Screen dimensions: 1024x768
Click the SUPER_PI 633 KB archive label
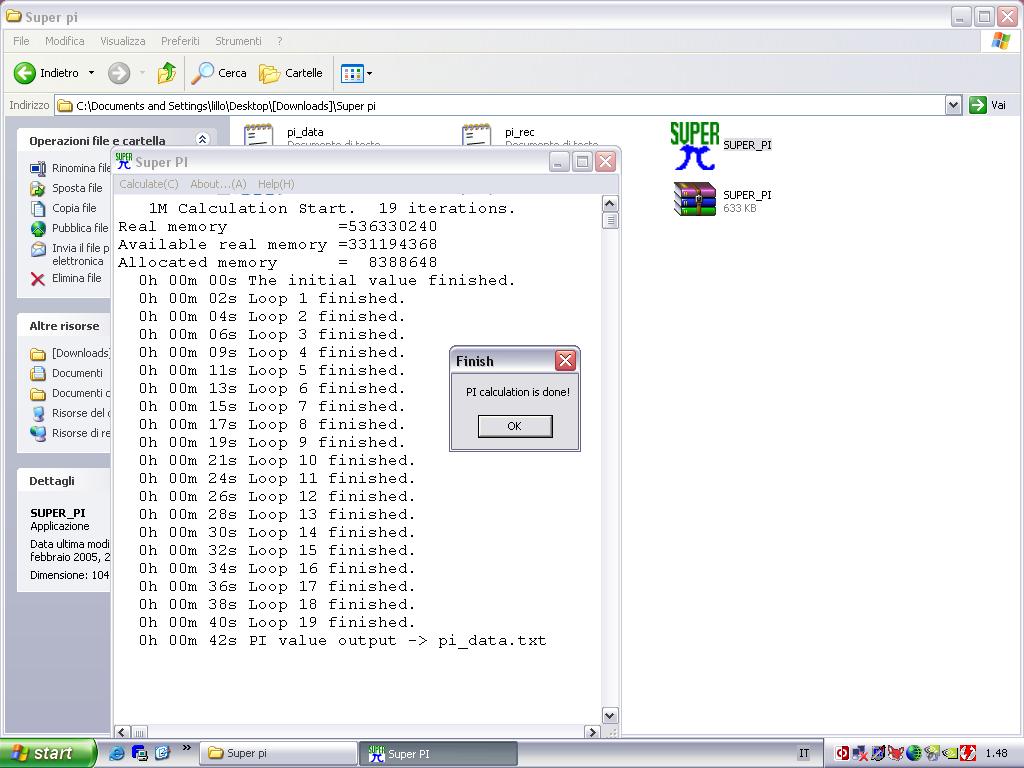[747, 201]
